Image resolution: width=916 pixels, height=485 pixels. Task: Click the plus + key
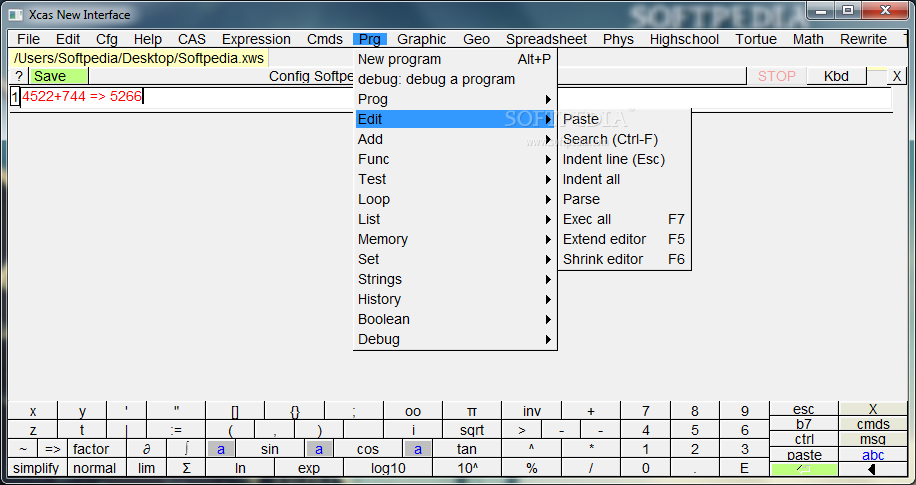point(591,411)
